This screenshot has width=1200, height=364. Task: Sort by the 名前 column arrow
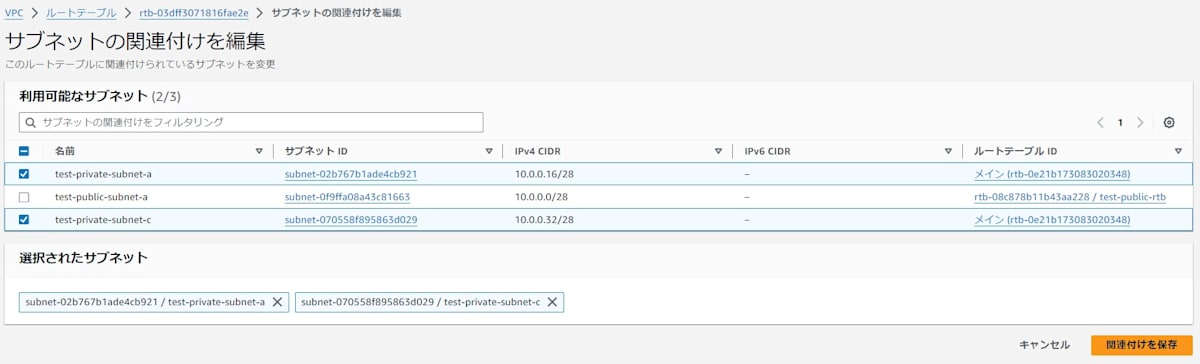pyautogui.click(x=259, y=151)
